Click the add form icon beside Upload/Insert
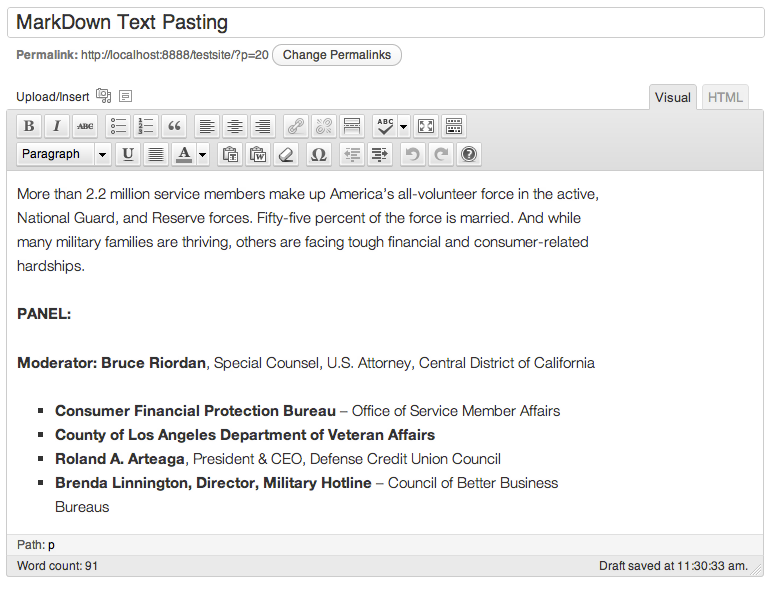 (126, 96)
